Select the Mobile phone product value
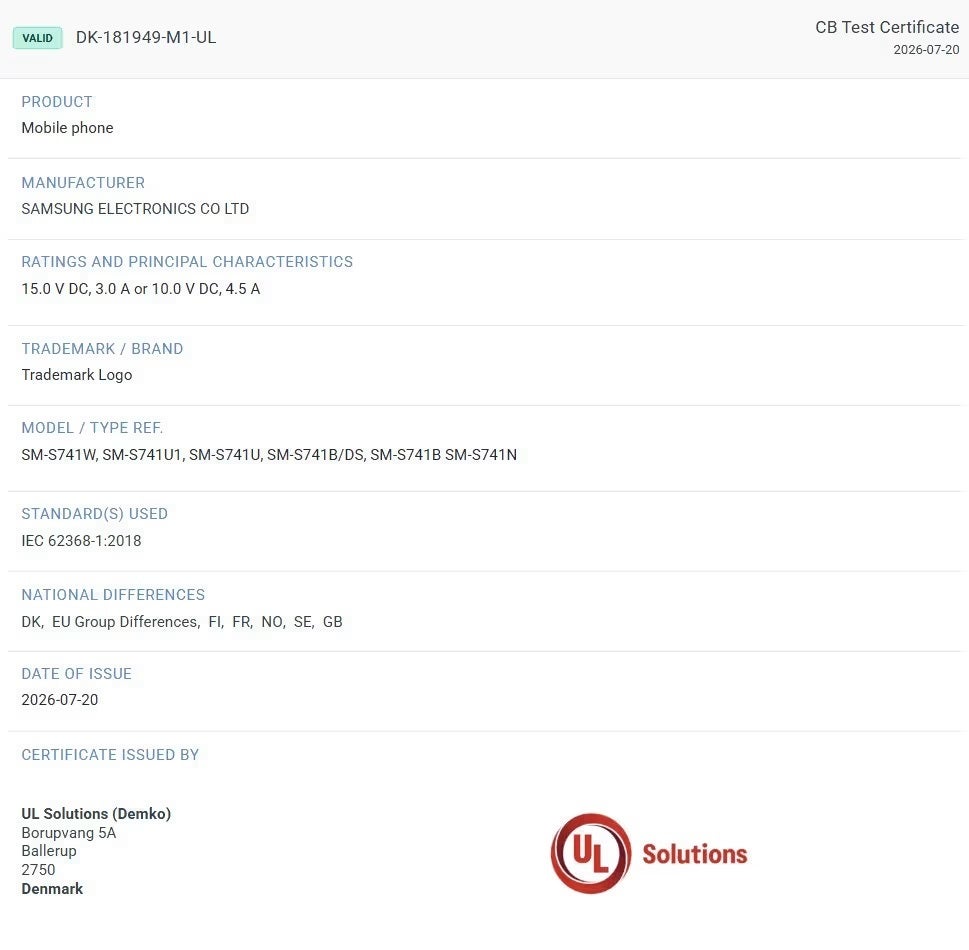 click(x=67, y=127)
